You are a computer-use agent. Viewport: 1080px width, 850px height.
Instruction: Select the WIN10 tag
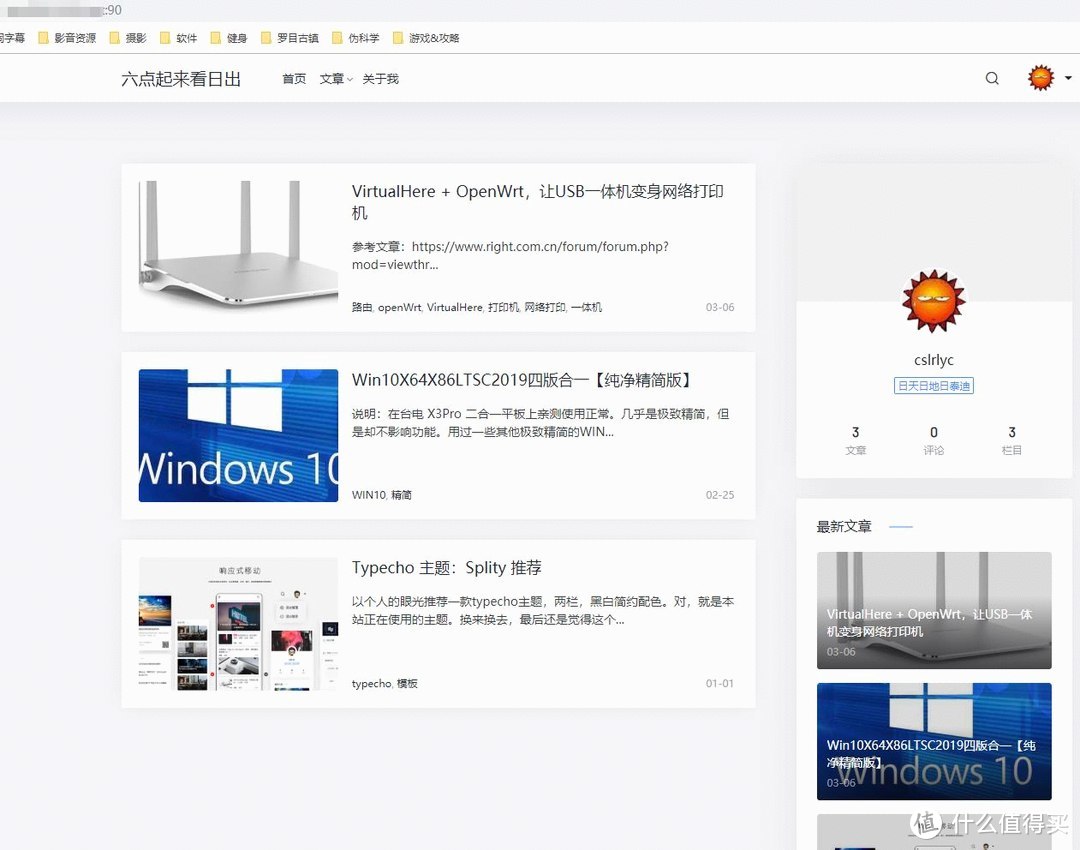click(x=368, y=495)
